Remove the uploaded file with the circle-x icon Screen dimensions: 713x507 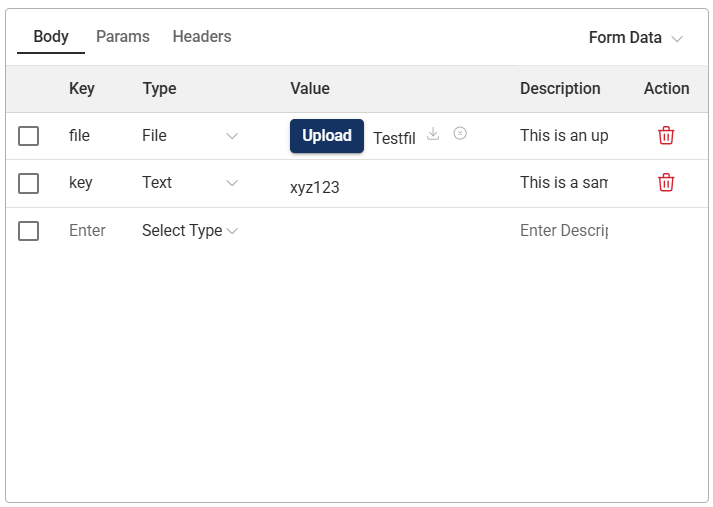coord(460,134)
